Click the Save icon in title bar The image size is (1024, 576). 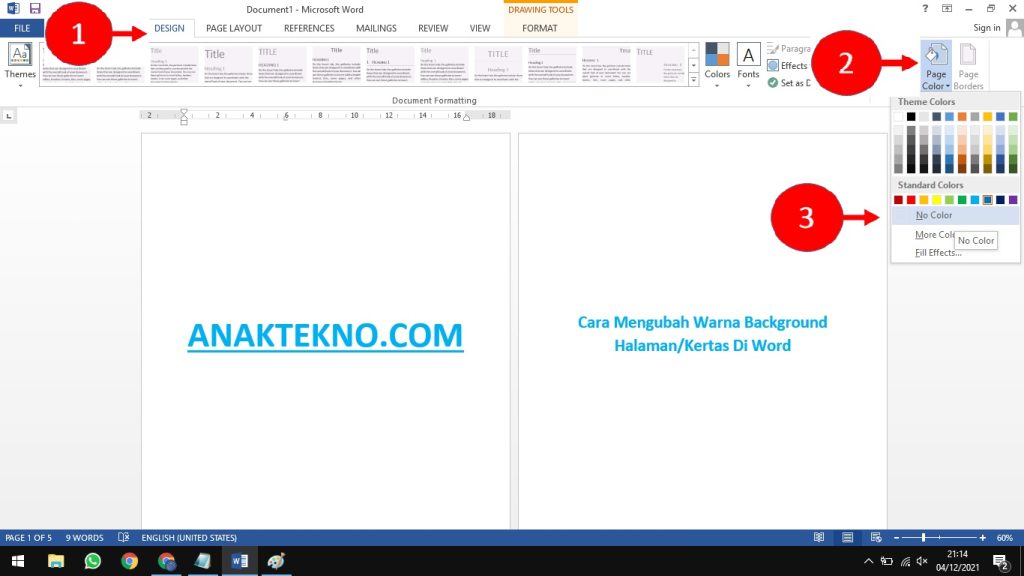[x=35, y=8]
